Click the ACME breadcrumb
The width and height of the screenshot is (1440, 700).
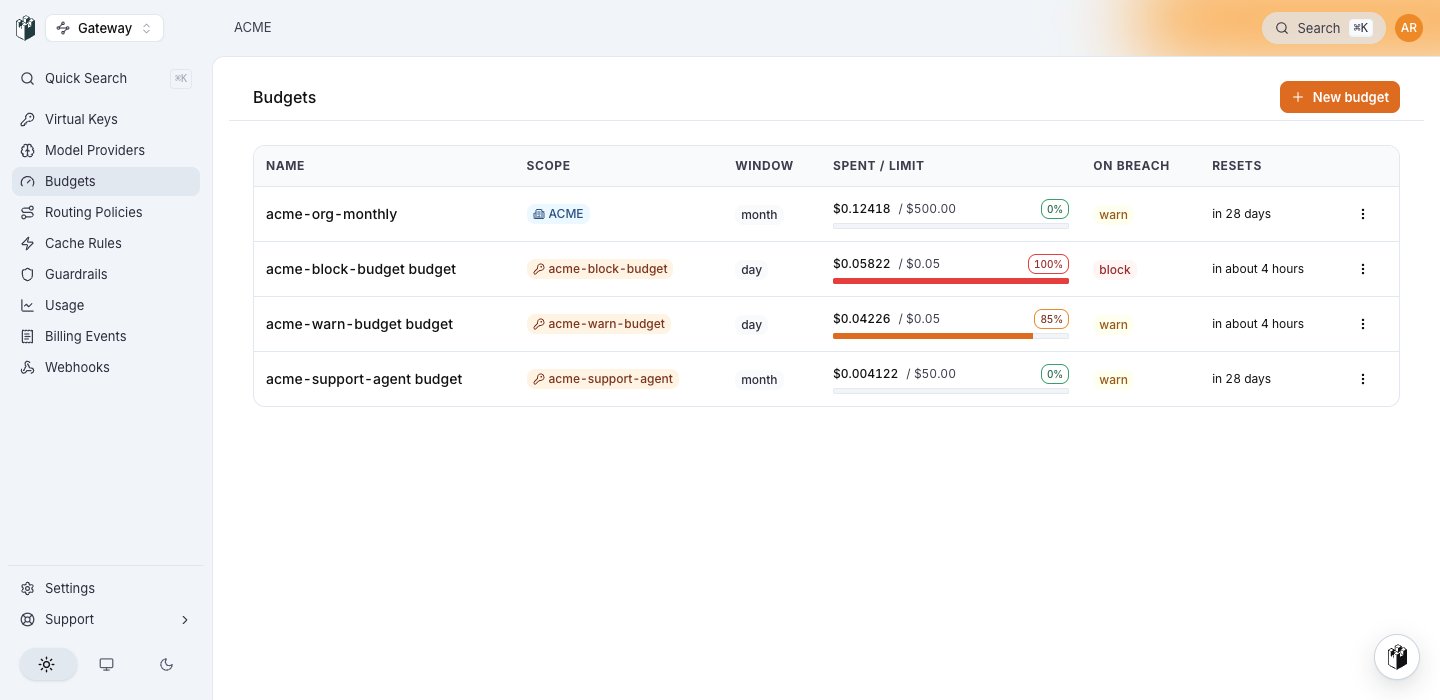[x=253, y=28]
